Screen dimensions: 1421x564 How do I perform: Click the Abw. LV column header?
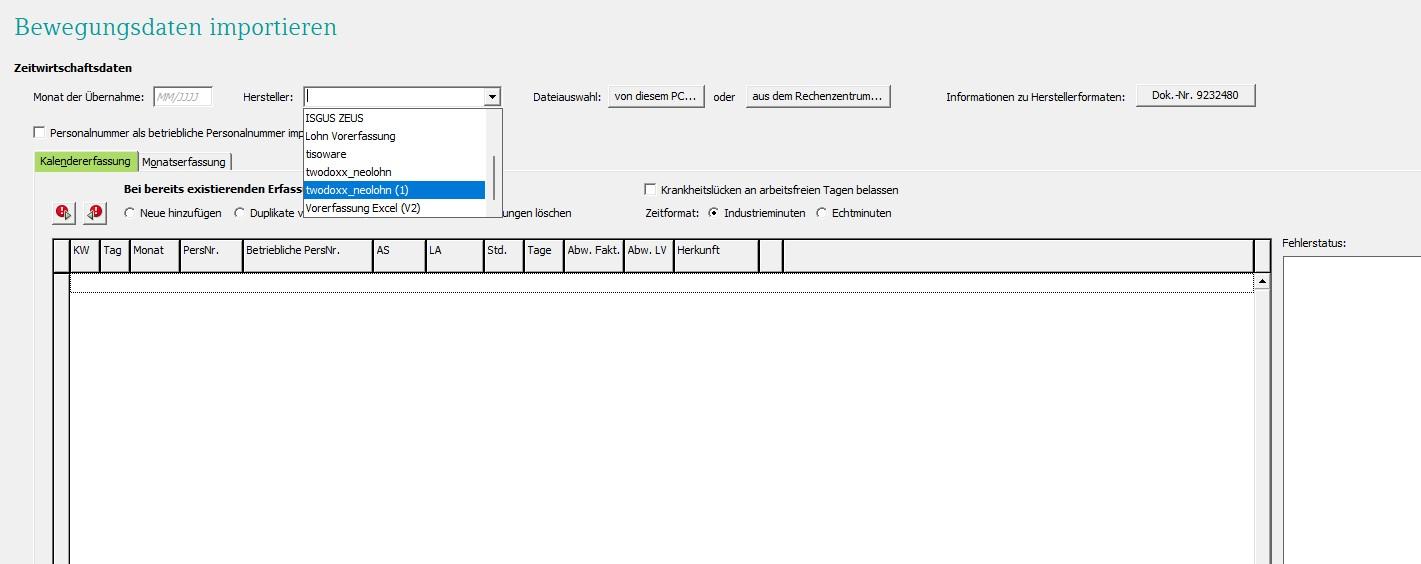pyautogui.click(x=649, y=255)
